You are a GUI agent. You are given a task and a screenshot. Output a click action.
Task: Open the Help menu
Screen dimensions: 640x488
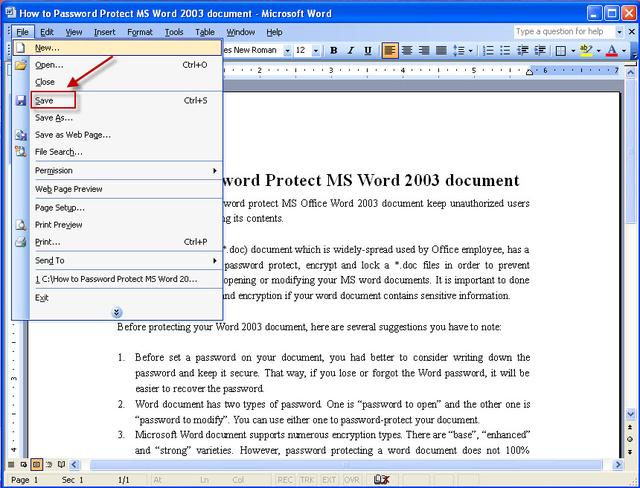(x=274, y=32)
